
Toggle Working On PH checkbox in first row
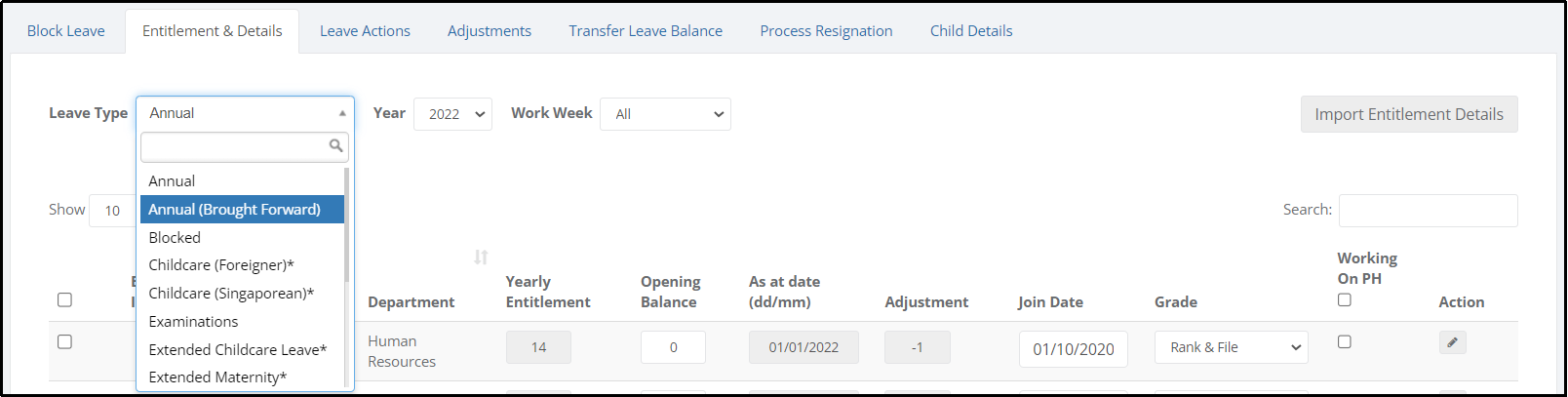coord(1345,342)
